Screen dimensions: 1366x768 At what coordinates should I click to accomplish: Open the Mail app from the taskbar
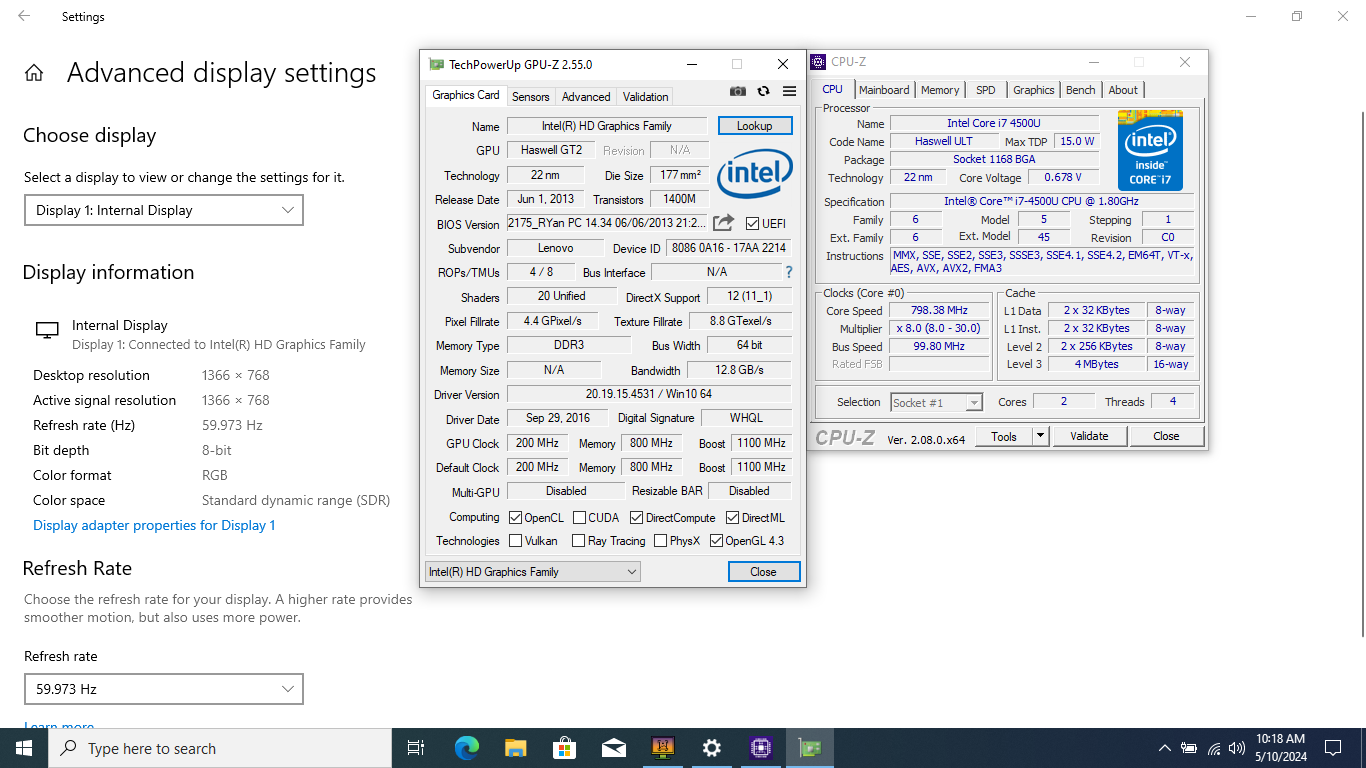pyautogui.click(x=613, y=748)
